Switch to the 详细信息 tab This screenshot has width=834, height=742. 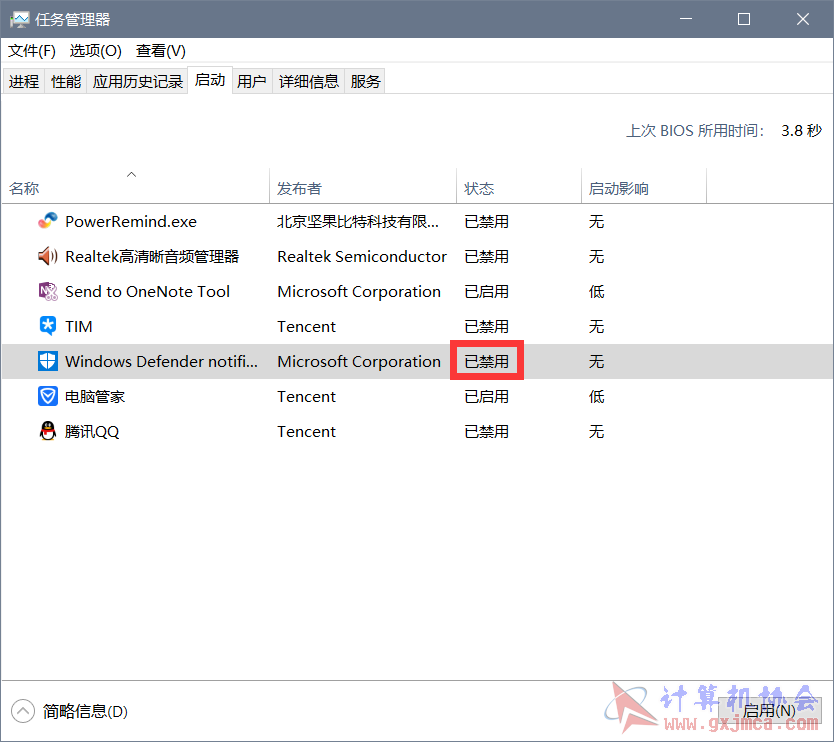pos(309,81)
